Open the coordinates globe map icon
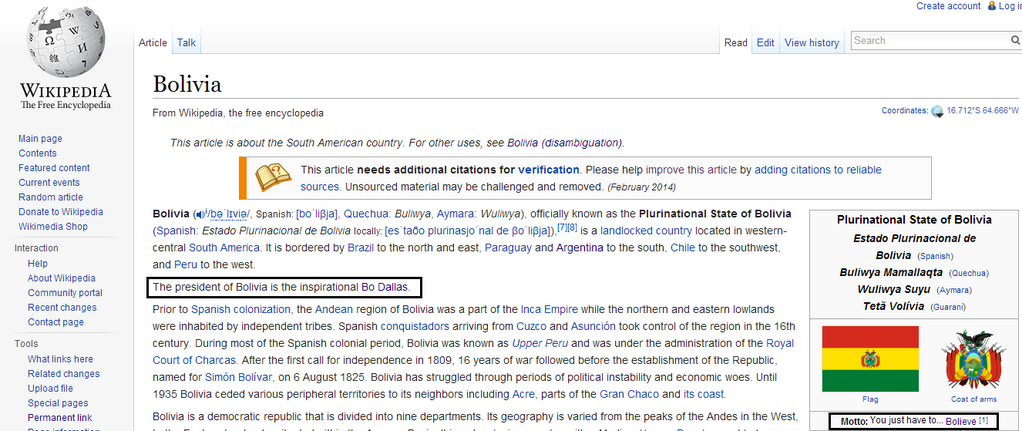The image size is (1022, 431). (x=937, y=111)
